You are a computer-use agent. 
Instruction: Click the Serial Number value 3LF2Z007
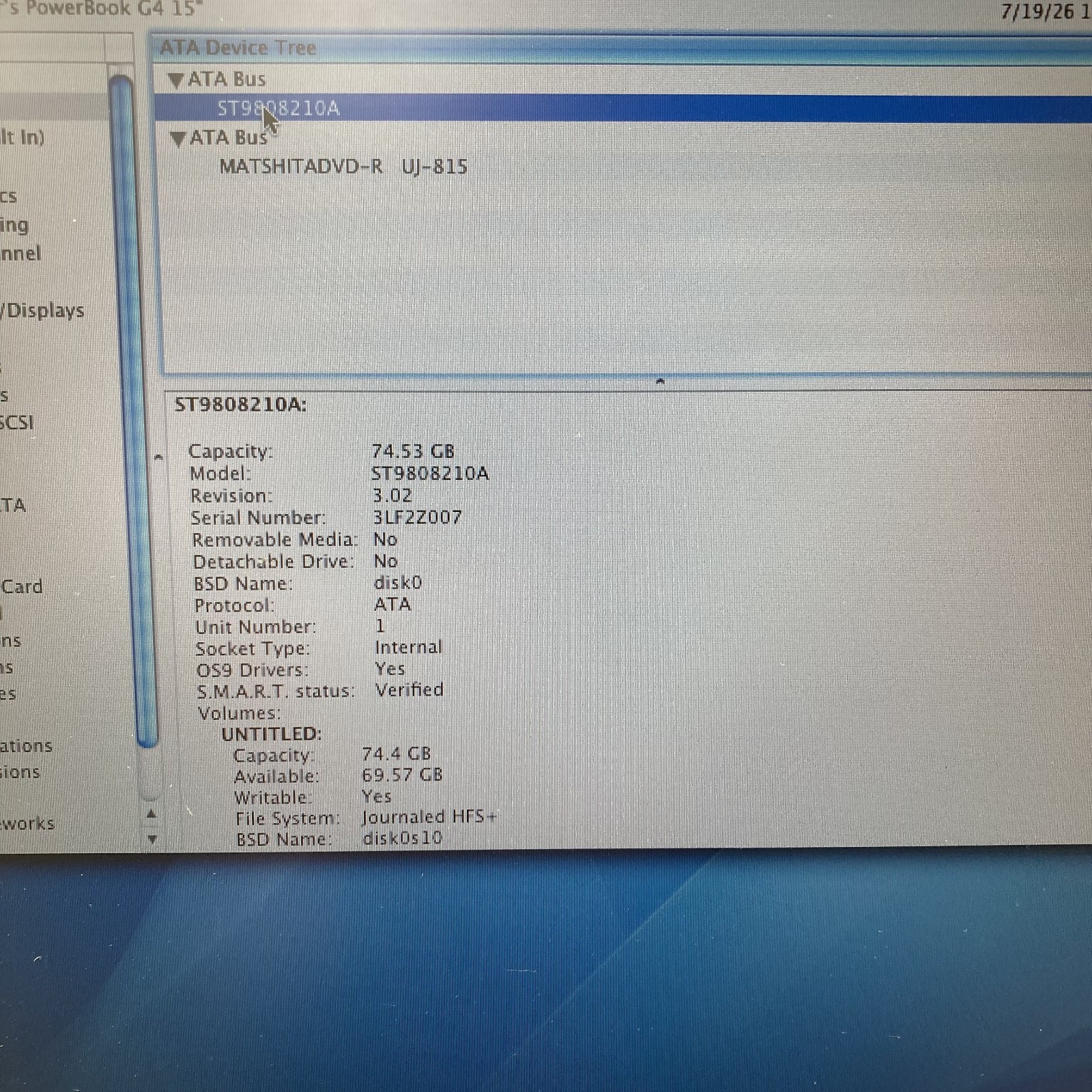point(417,517)
